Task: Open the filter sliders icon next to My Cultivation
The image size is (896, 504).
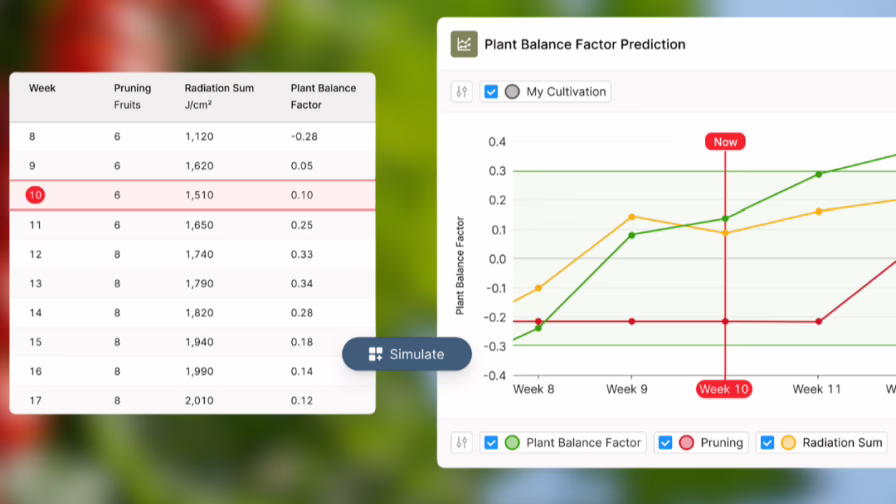Action: coord(462,91)
